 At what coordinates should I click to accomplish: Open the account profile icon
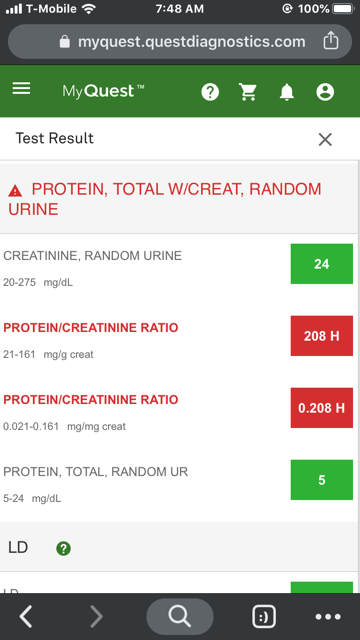[x=325, y=92]
